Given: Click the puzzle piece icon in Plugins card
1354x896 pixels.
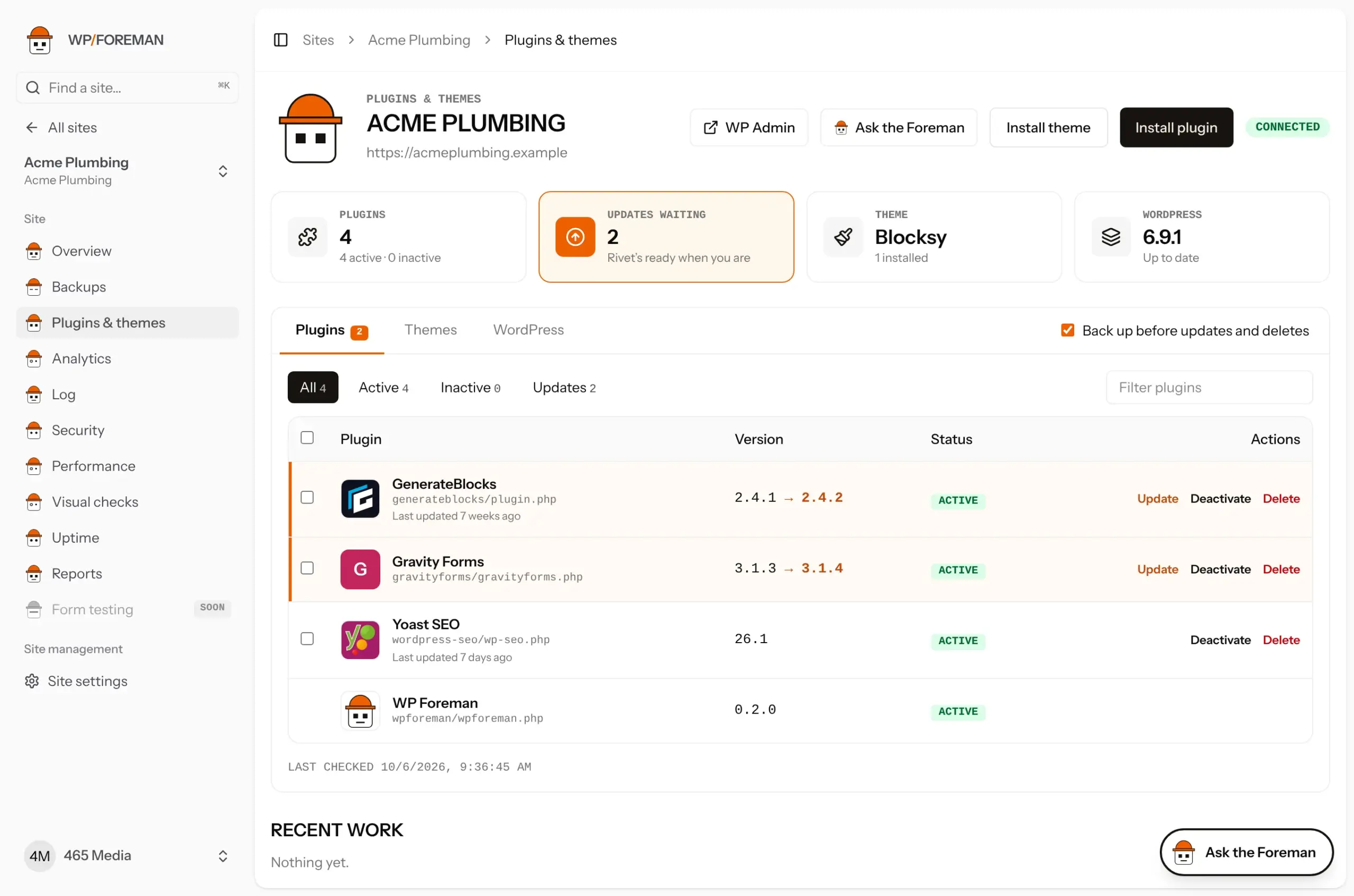Looking at the screenshot, I should tap(307, 236).
